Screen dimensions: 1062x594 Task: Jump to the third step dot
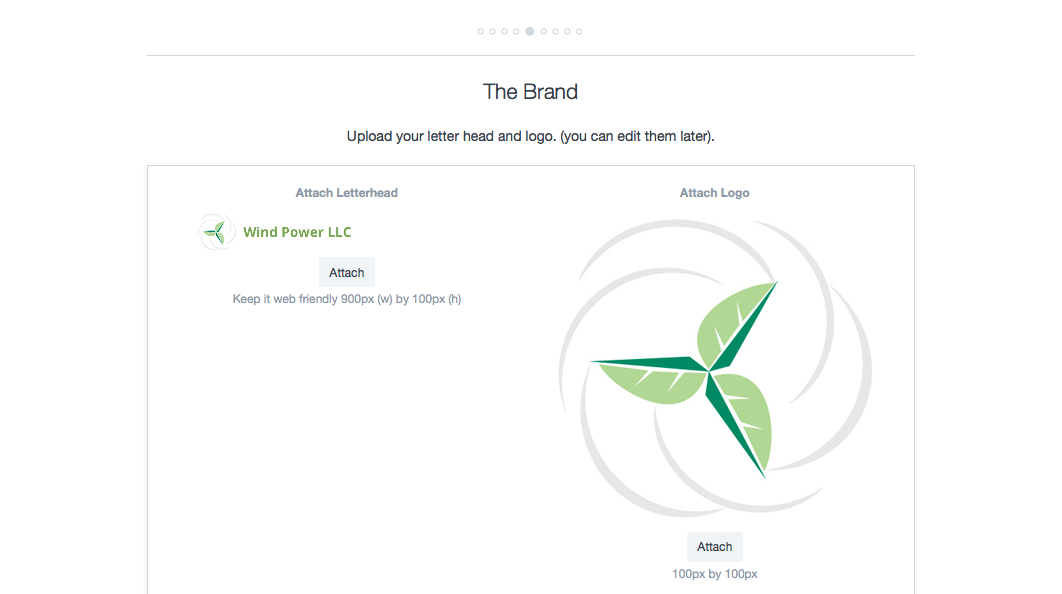point(505,32)
